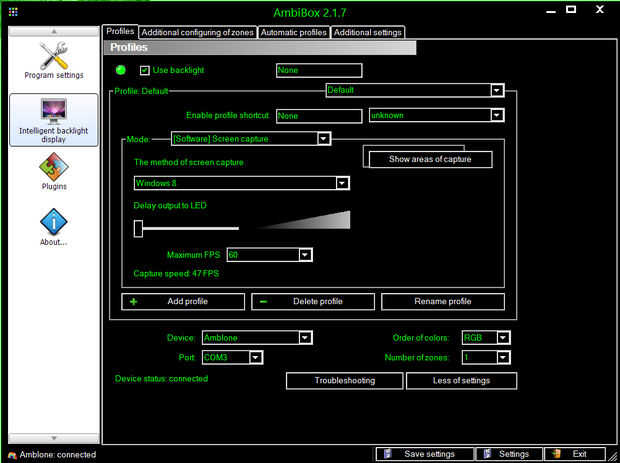Toggle the Use backlight checkbox
Screen dimensions: 620x463
coord(144,70)
